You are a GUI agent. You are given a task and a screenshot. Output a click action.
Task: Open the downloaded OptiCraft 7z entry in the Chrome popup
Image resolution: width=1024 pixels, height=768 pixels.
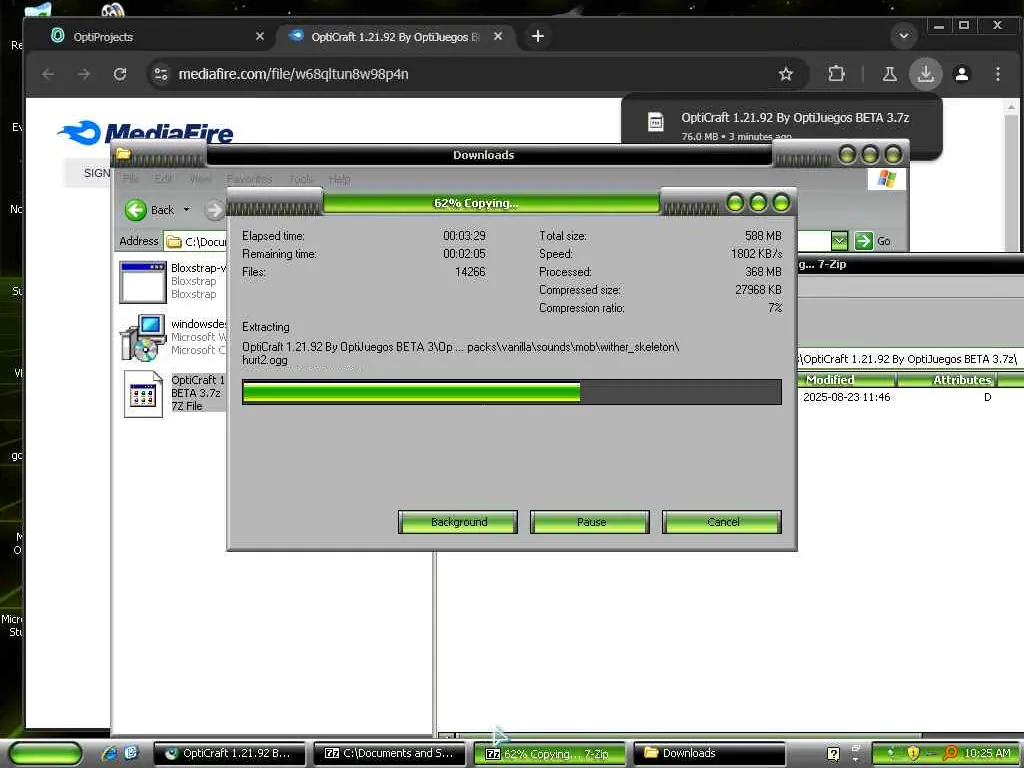pyautogui.click(x=795, y=118)
